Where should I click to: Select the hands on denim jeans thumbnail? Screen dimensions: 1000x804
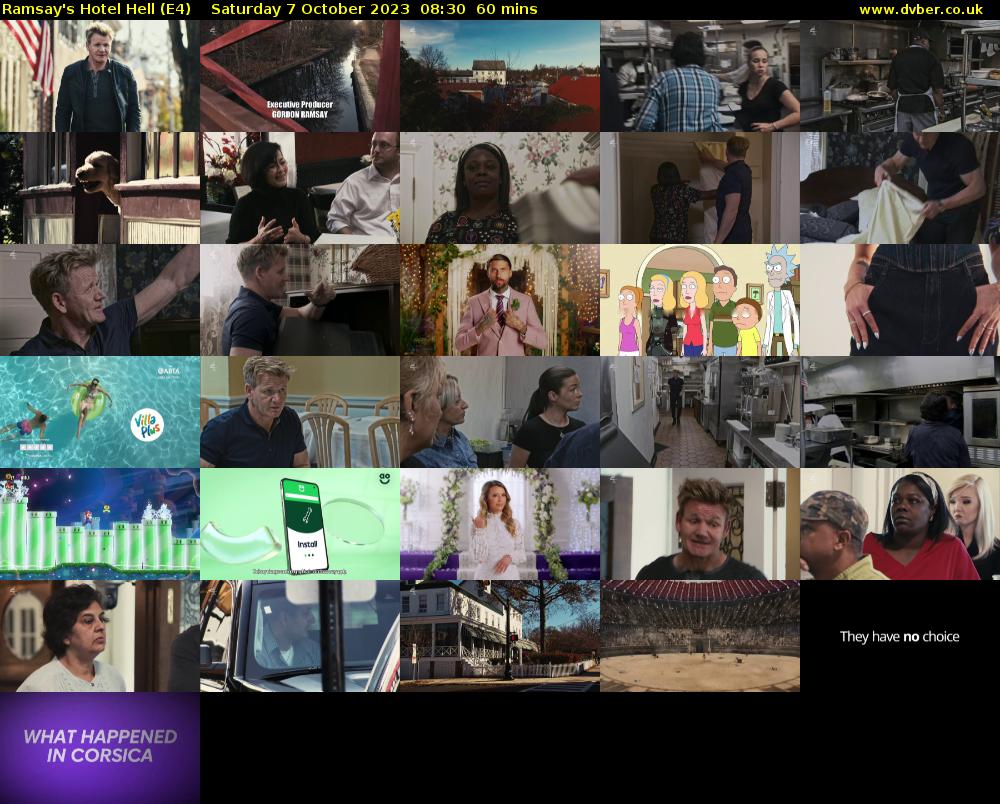click(x=900, y=300)
